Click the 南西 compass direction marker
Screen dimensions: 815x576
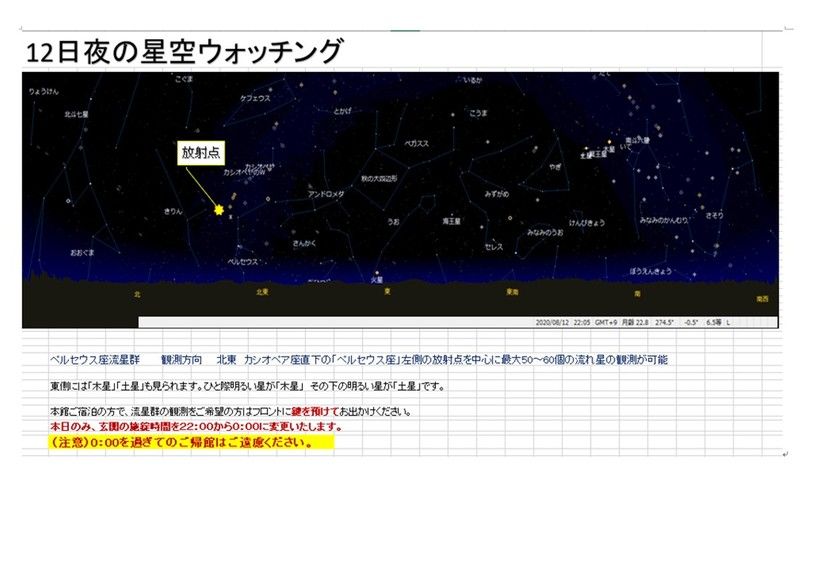coord(763,299)
